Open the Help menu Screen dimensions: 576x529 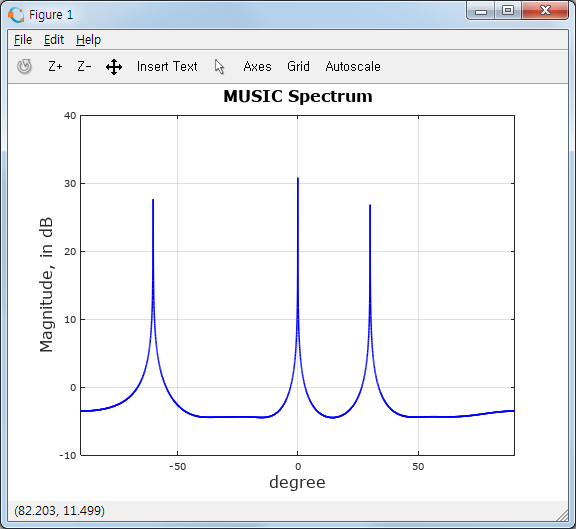pos(89,40)
